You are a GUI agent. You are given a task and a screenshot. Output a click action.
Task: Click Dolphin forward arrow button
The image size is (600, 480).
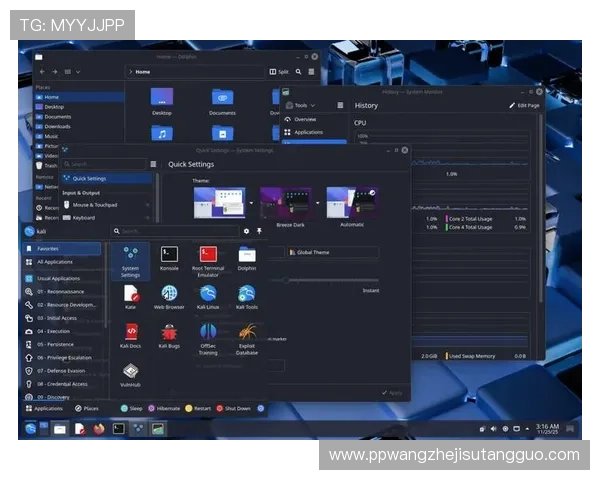tap(55, 72)
